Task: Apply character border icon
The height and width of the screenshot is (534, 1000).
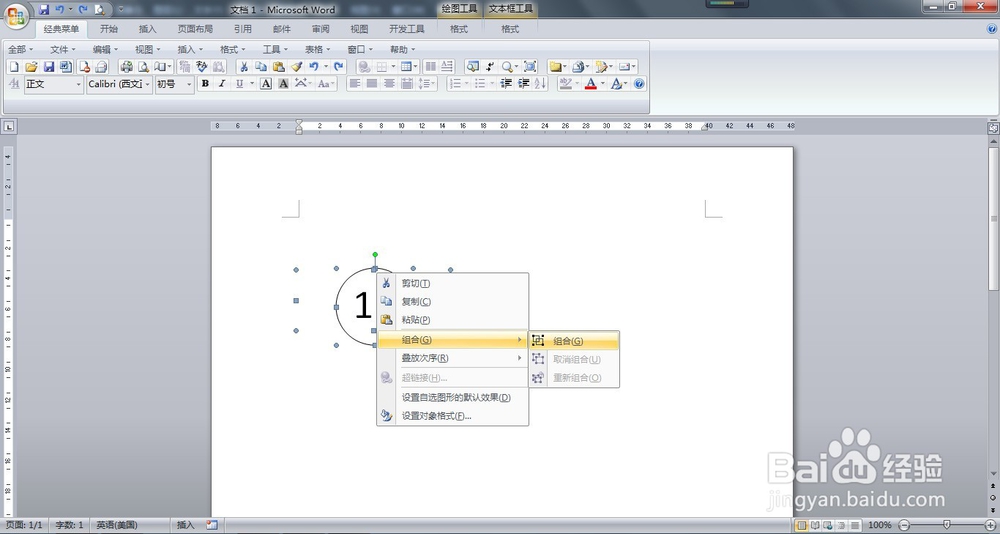Action: point(266,84)
